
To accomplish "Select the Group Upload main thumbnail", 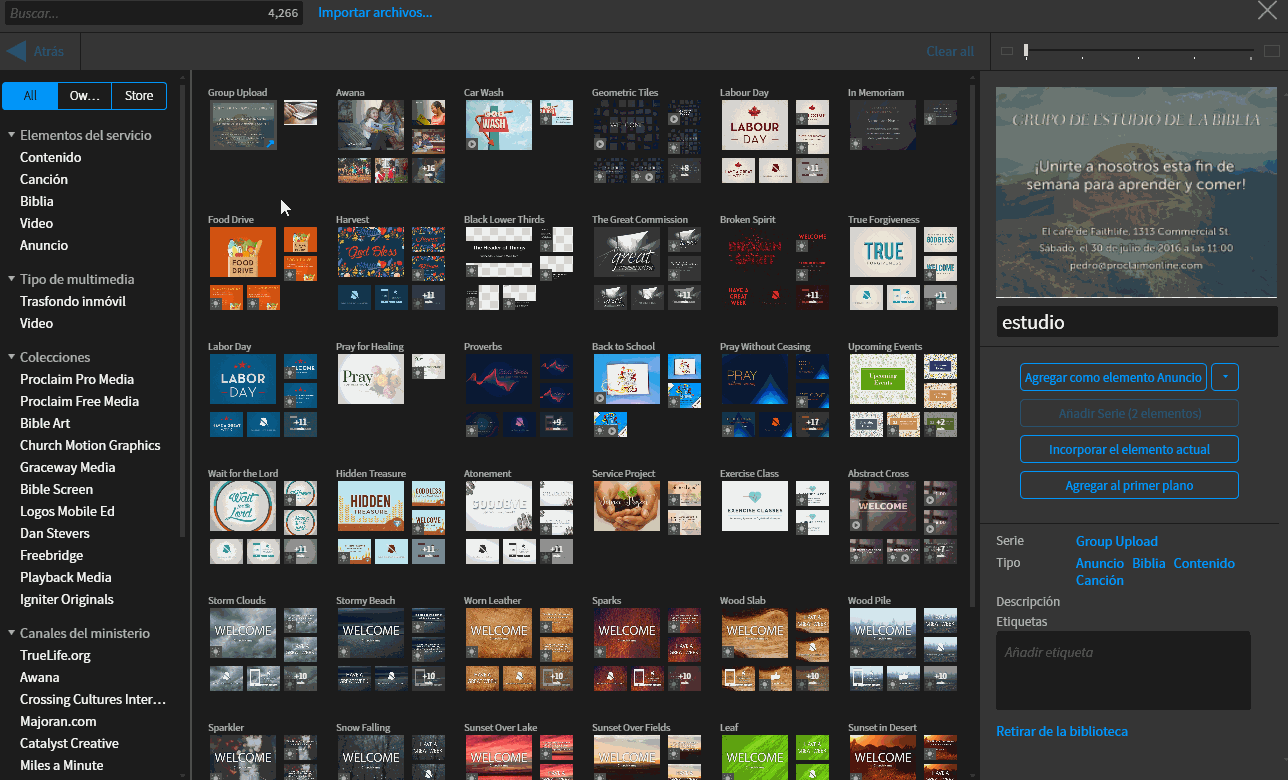I will pyautogui.click(x=243, y=125).
